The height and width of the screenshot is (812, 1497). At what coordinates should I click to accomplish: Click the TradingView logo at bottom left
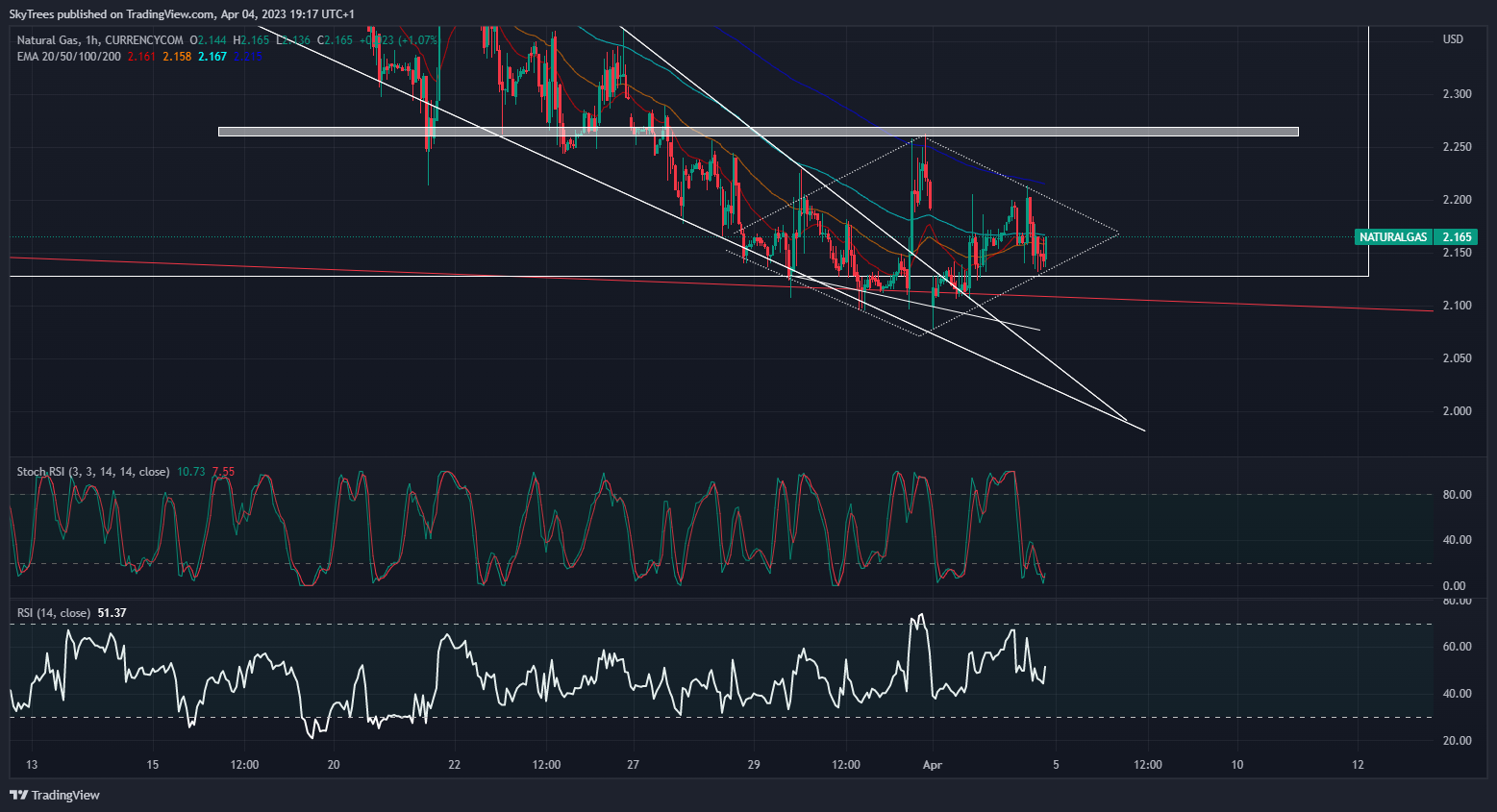click(55, 795)
